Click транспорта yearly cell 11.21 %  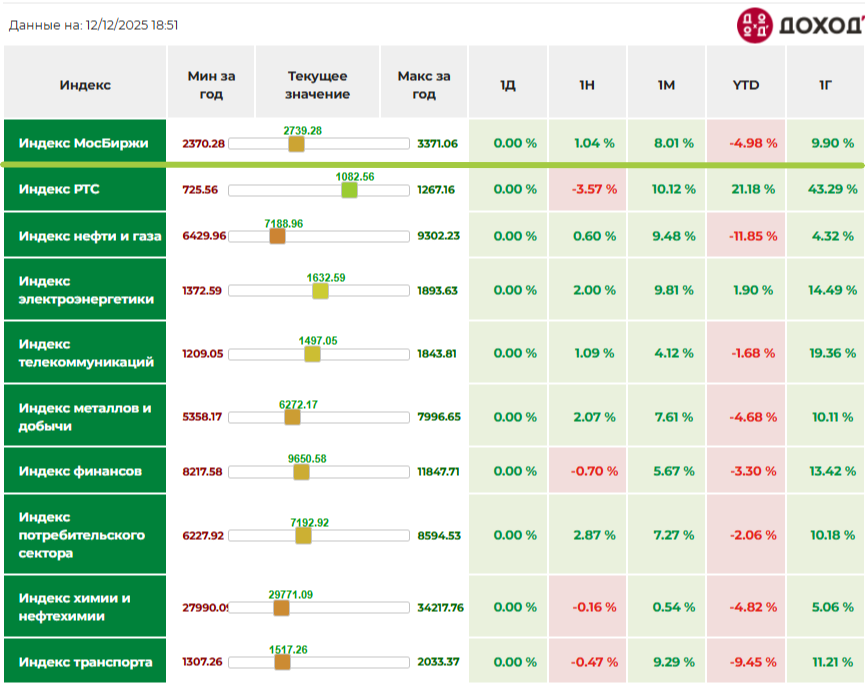[x=825, y=661]
